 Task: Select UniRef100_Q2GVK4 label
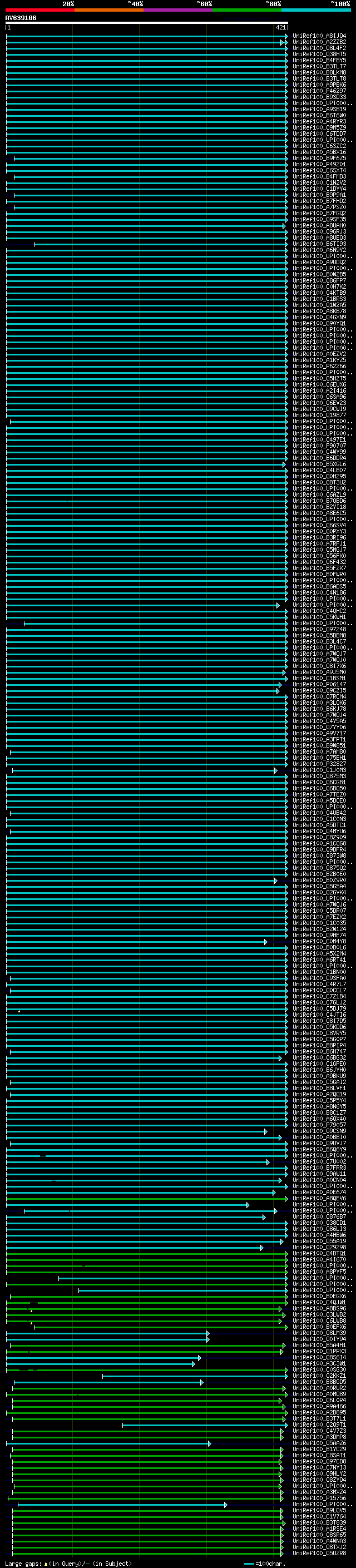tap(319, 892)
